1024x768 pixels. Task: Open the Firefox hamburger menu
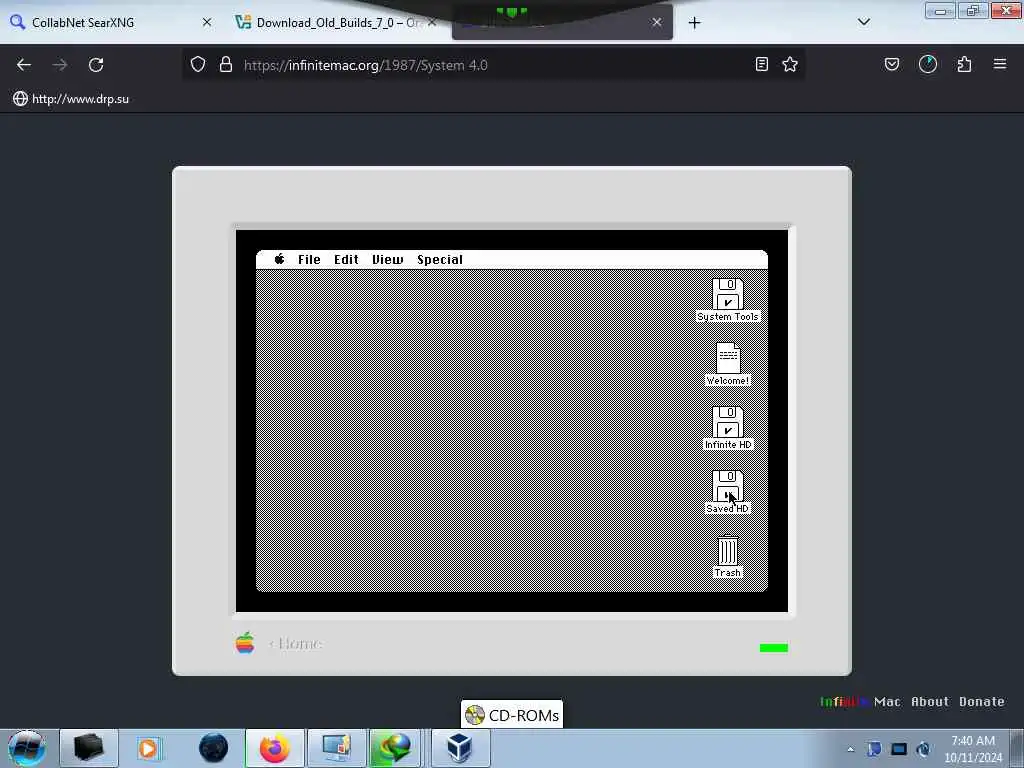[1000, 64]
